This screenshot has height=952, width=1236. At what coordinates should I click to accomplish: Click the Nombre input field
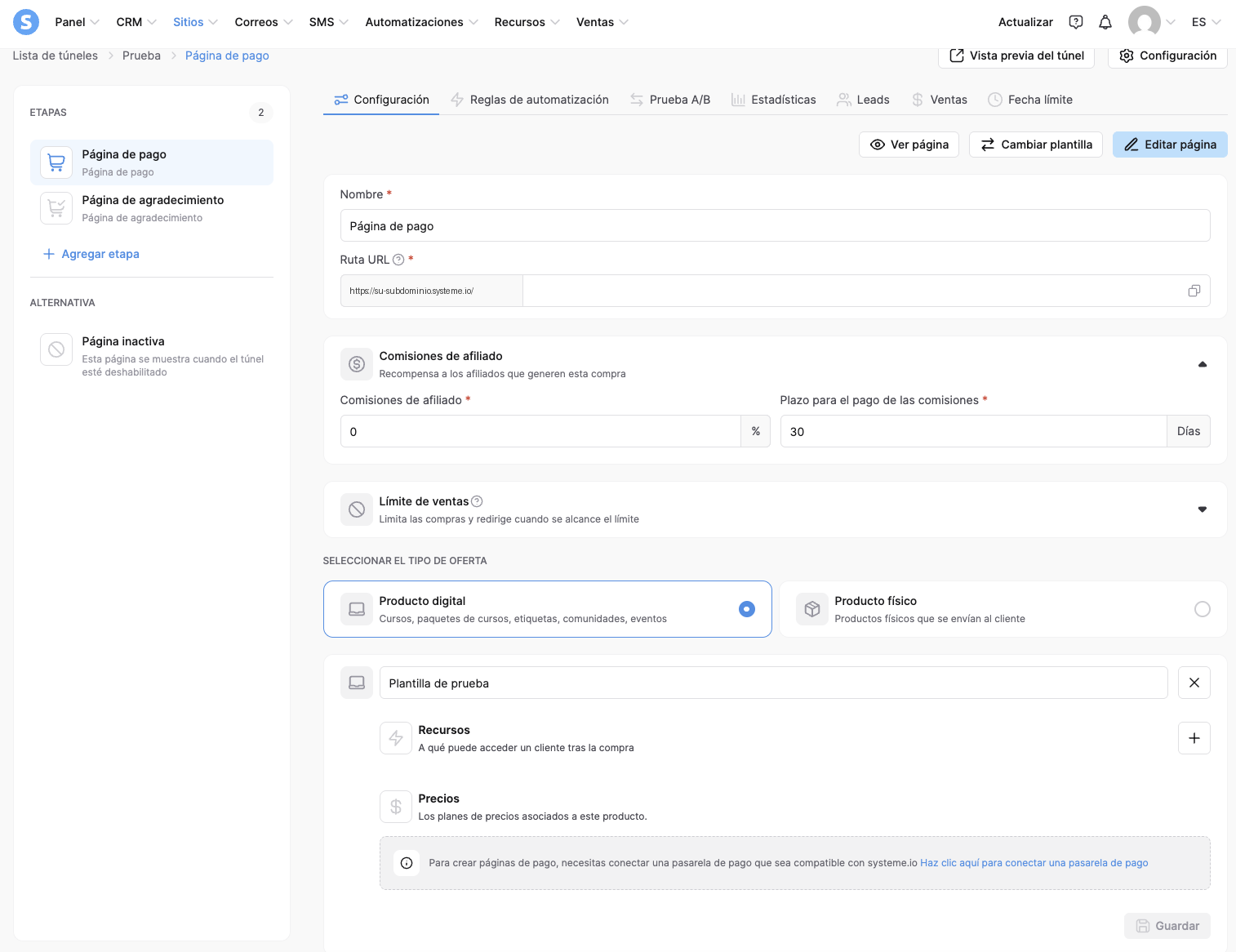[775, 225]
